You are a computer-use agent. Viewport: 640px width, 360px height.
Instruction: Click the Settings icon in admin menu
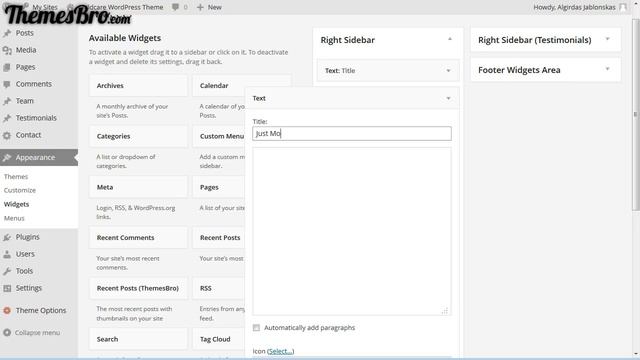tap(7, 288)
